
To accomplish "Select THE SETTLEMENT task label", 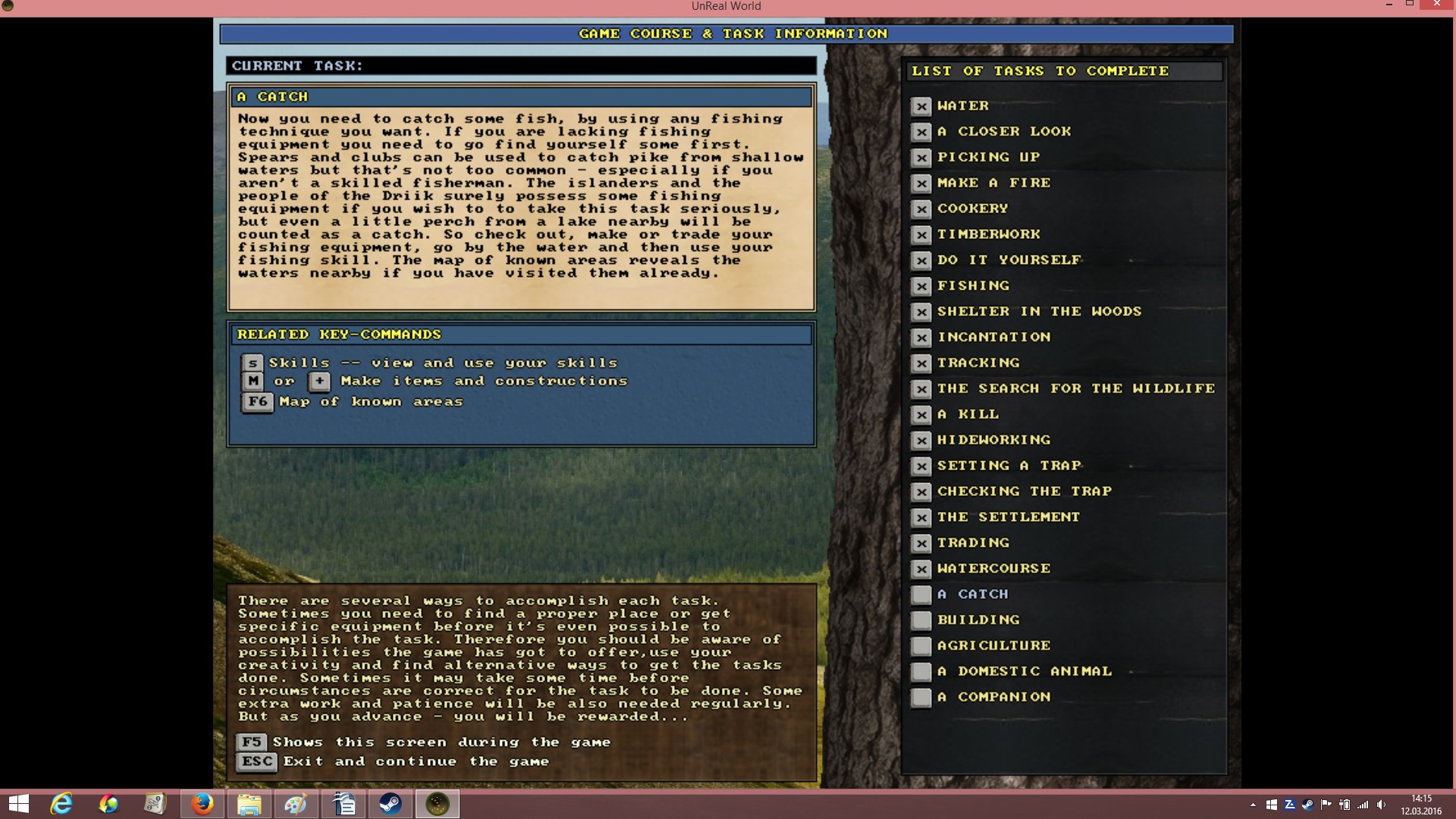I will click(1008, 517).
